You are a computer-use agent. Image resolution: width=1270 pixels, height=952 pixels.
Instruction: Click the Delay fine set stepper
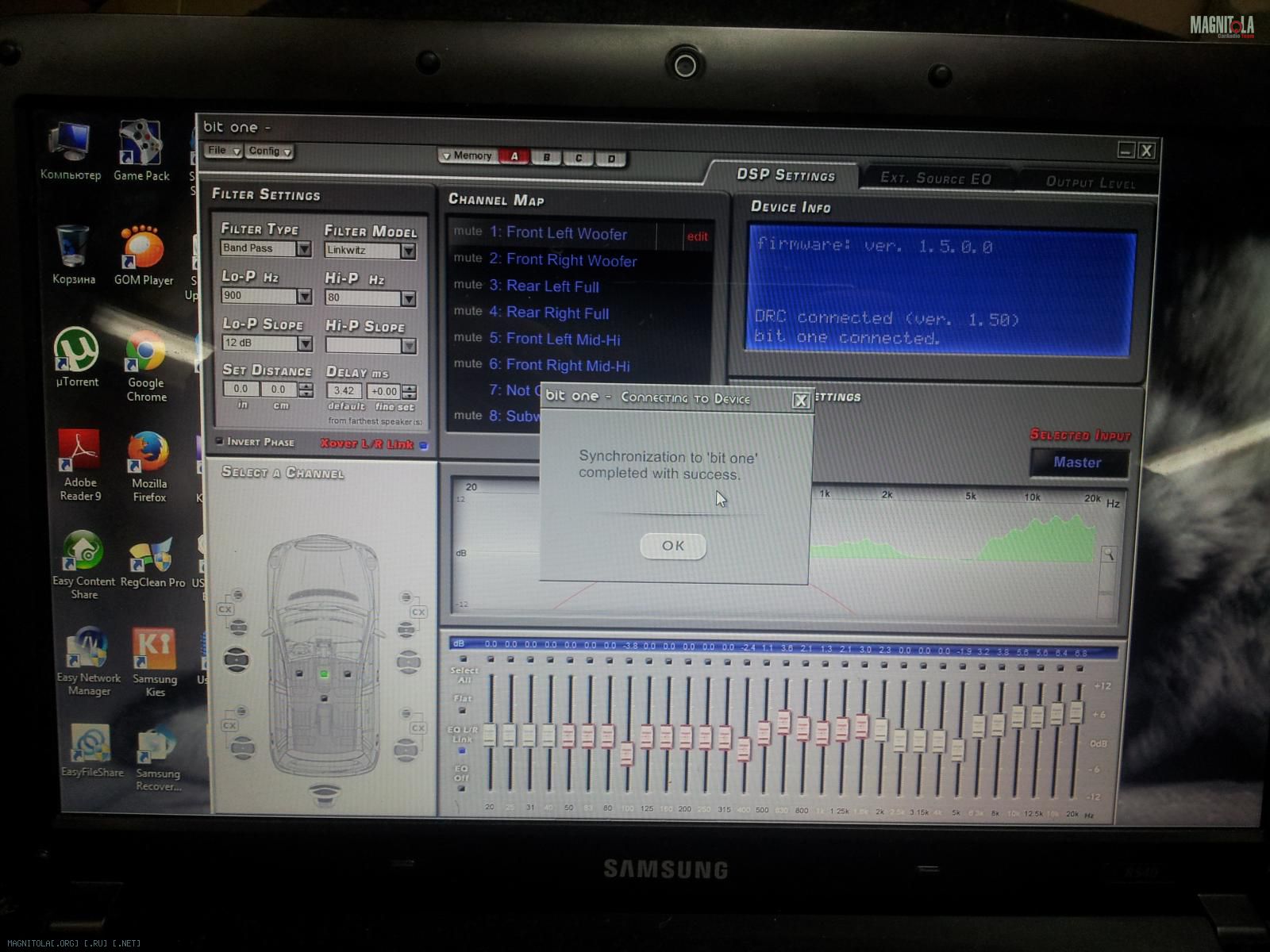tap(409, 392)
